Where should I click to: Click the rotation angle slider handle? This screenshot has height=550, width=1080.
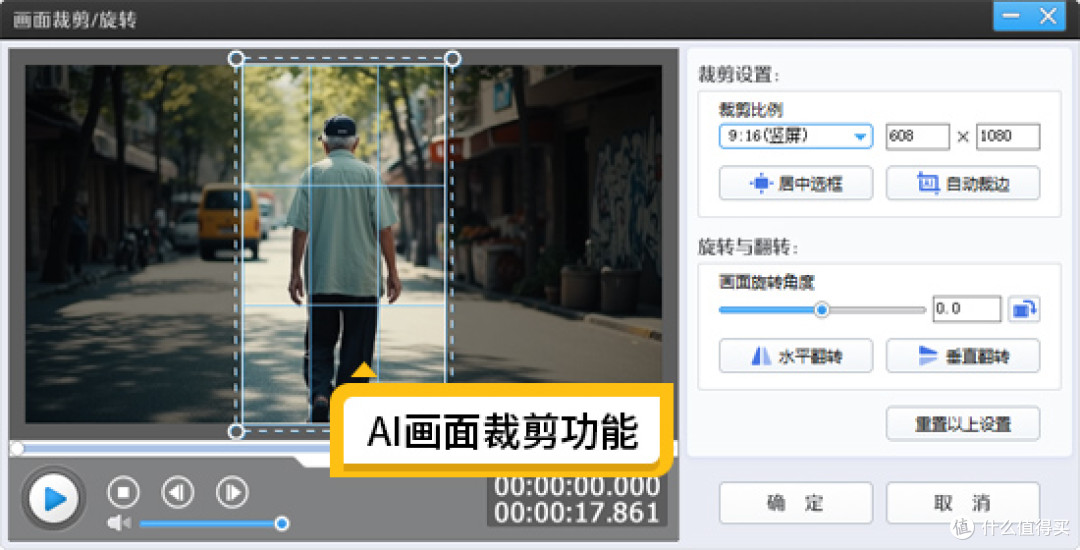click(x=821, y=310)
